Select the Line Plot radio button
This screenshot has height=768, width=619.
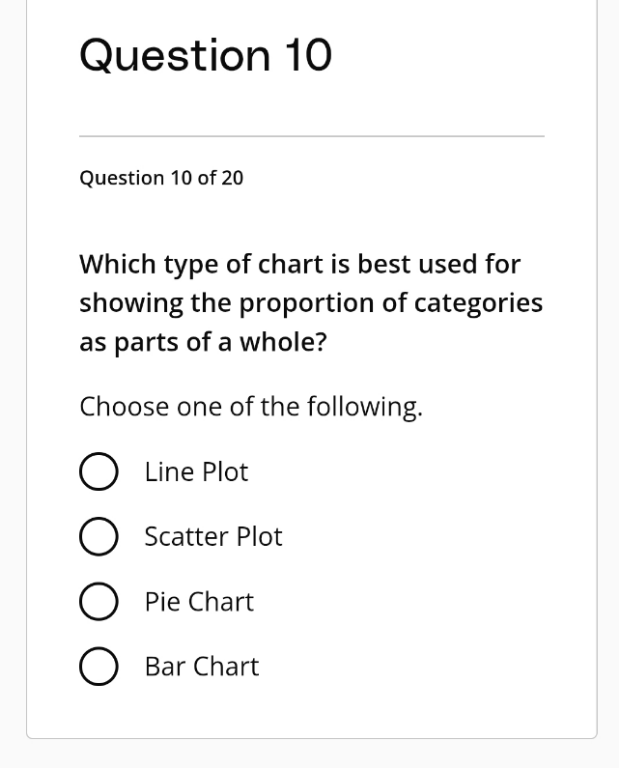tap(98, 471)
